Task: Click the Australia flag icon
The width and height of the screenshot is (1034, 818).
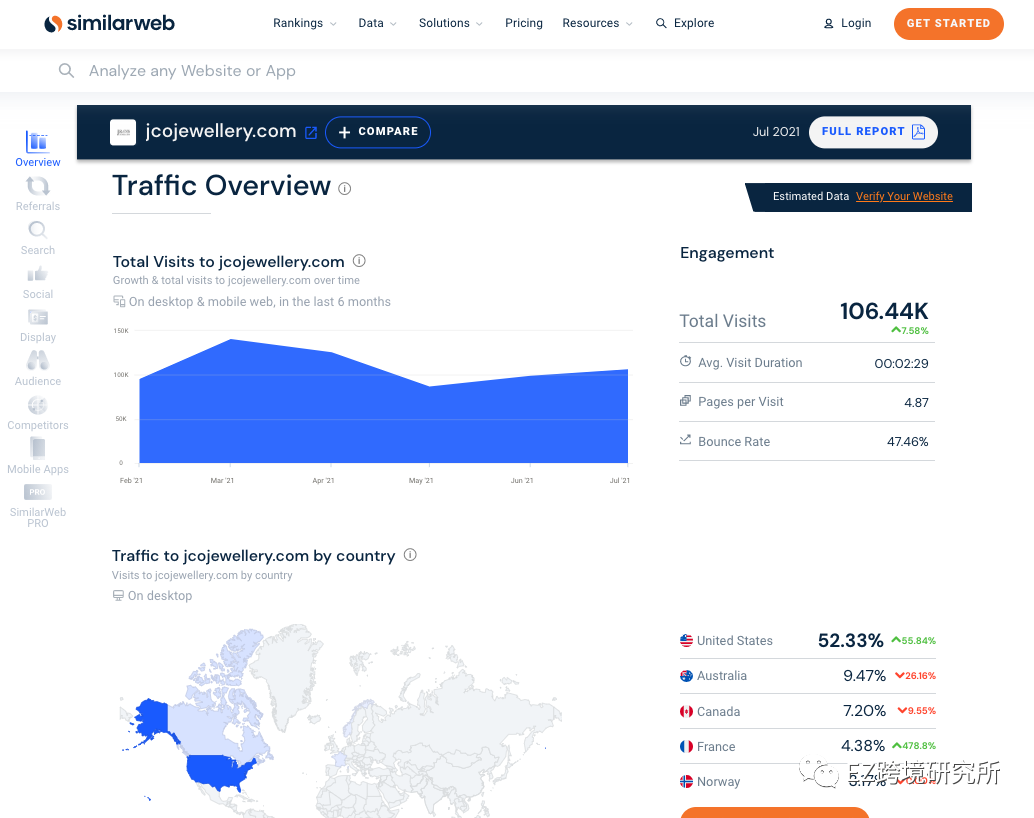Action: pos(686,676)
